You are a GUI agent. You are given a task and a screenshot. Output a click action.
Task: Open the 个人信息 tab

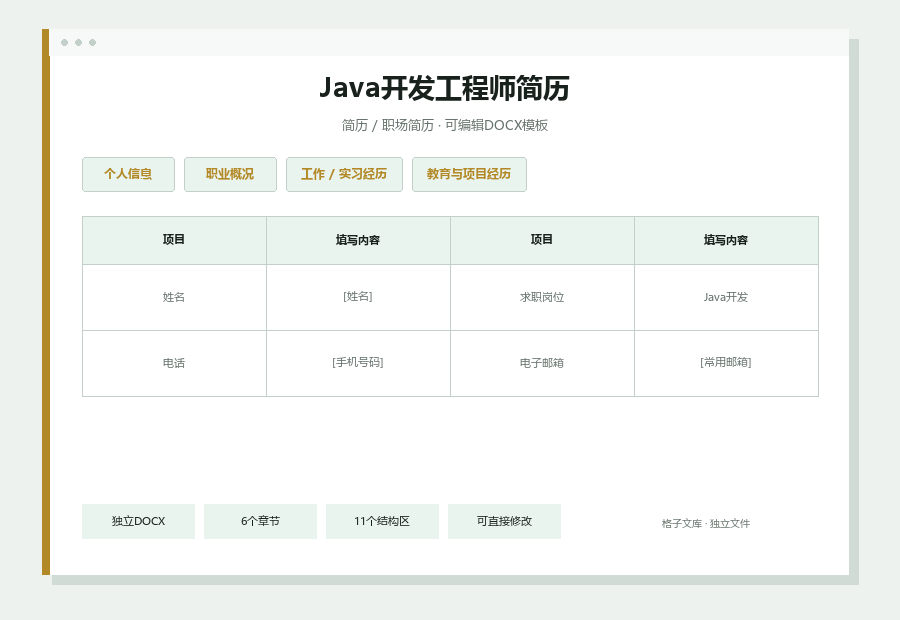(x=128, y=175)
